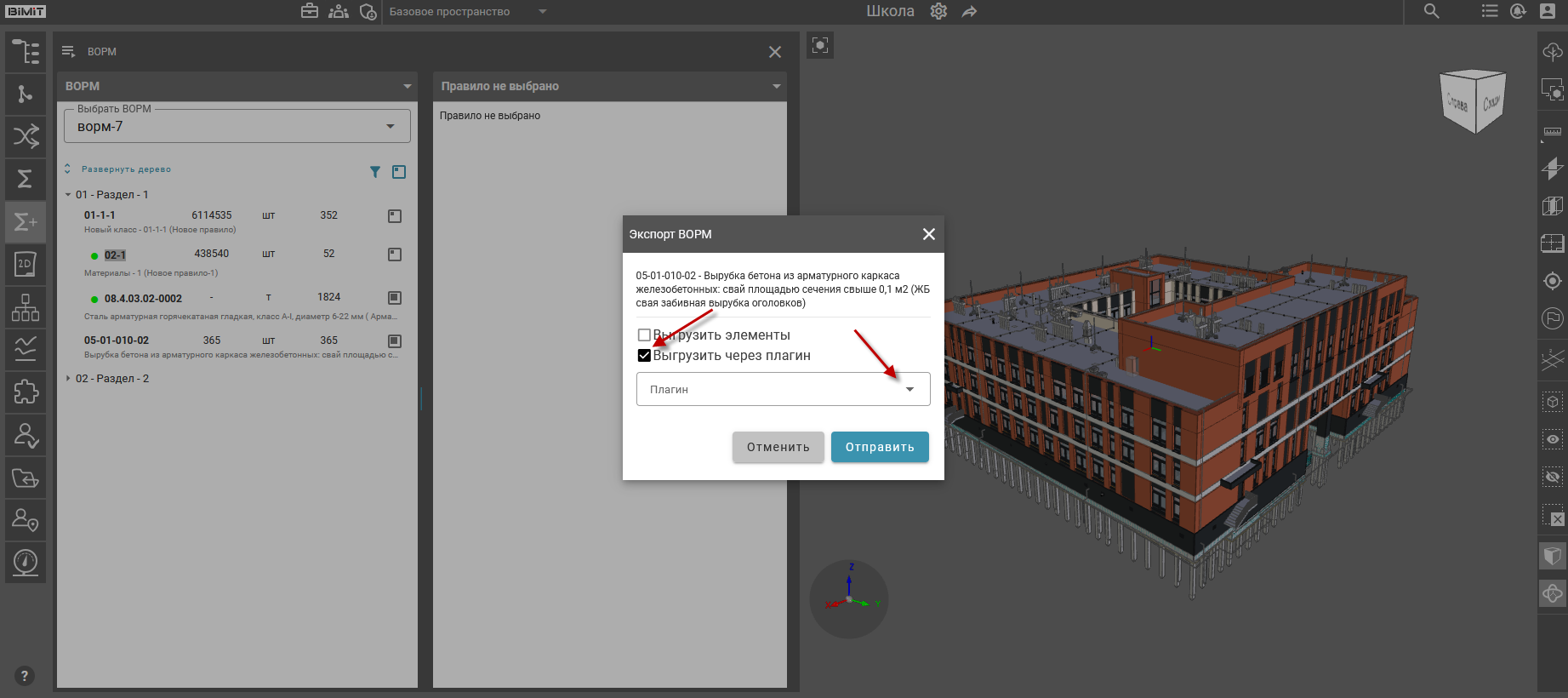The width and height of the screenshot is (1568, 698).
Task: Click the Sigma summation tool icon
Action: coord(26,179)
